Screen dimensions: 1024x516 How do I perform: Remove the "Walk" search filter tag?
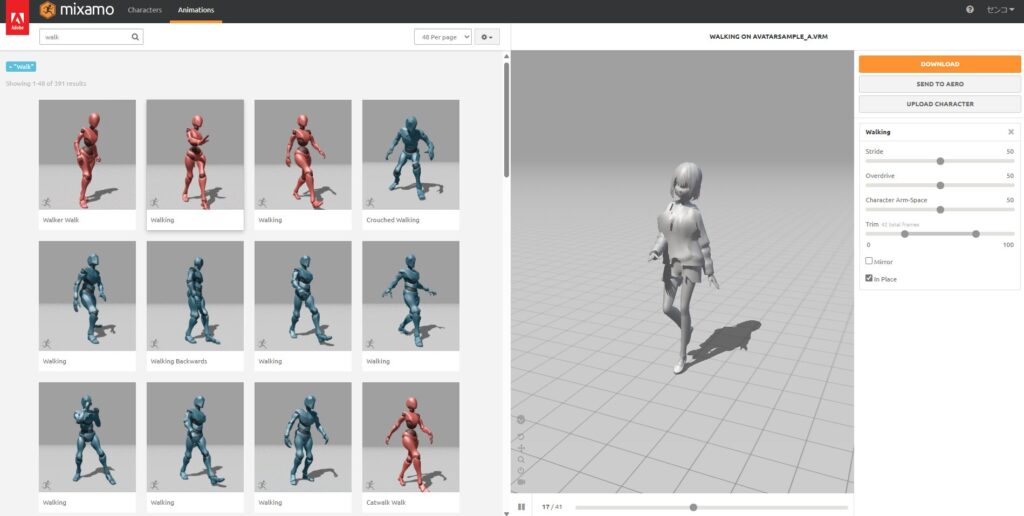pos(21,66)
